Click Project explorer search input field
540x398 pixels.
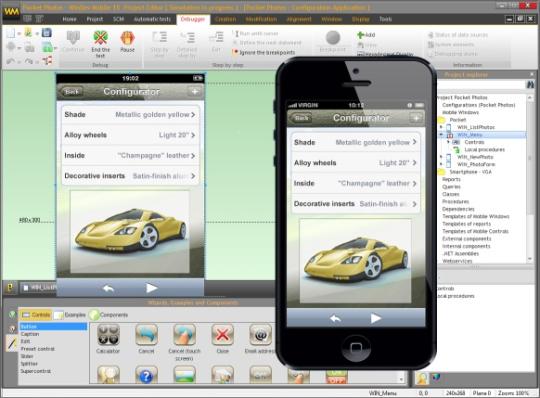coord(481,84)
